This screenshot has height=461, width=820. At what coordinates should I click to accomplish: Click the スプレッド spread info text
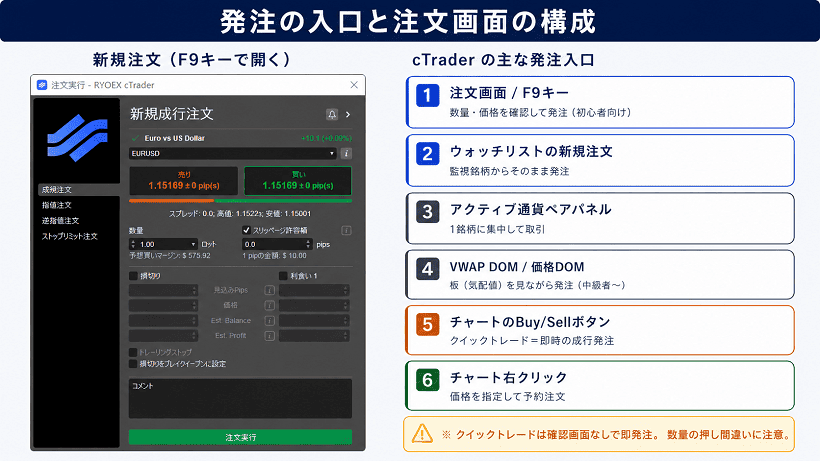pos(240,214)
